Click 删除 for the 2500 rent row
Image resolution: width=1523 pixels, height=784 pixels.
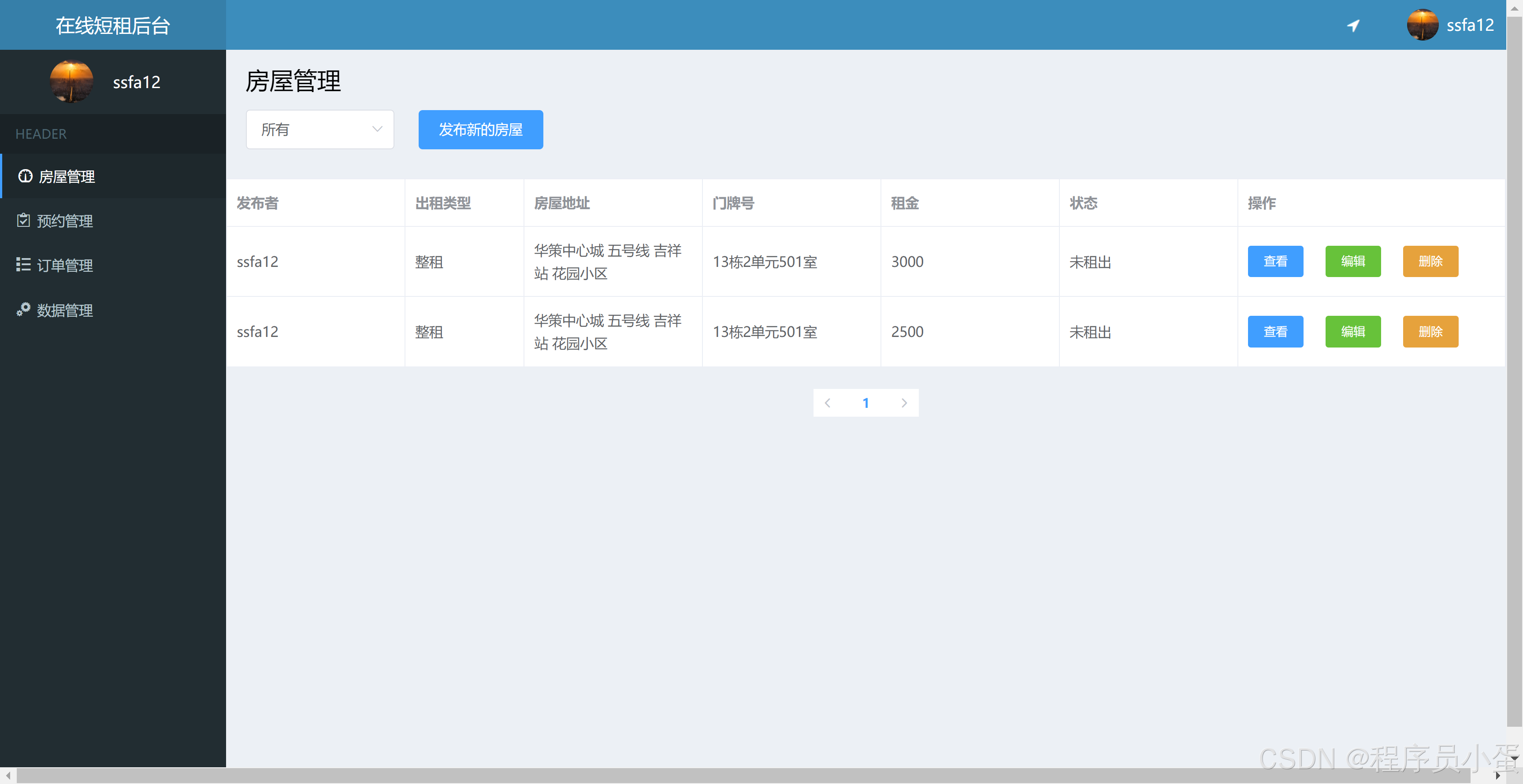coord(1430,332)
